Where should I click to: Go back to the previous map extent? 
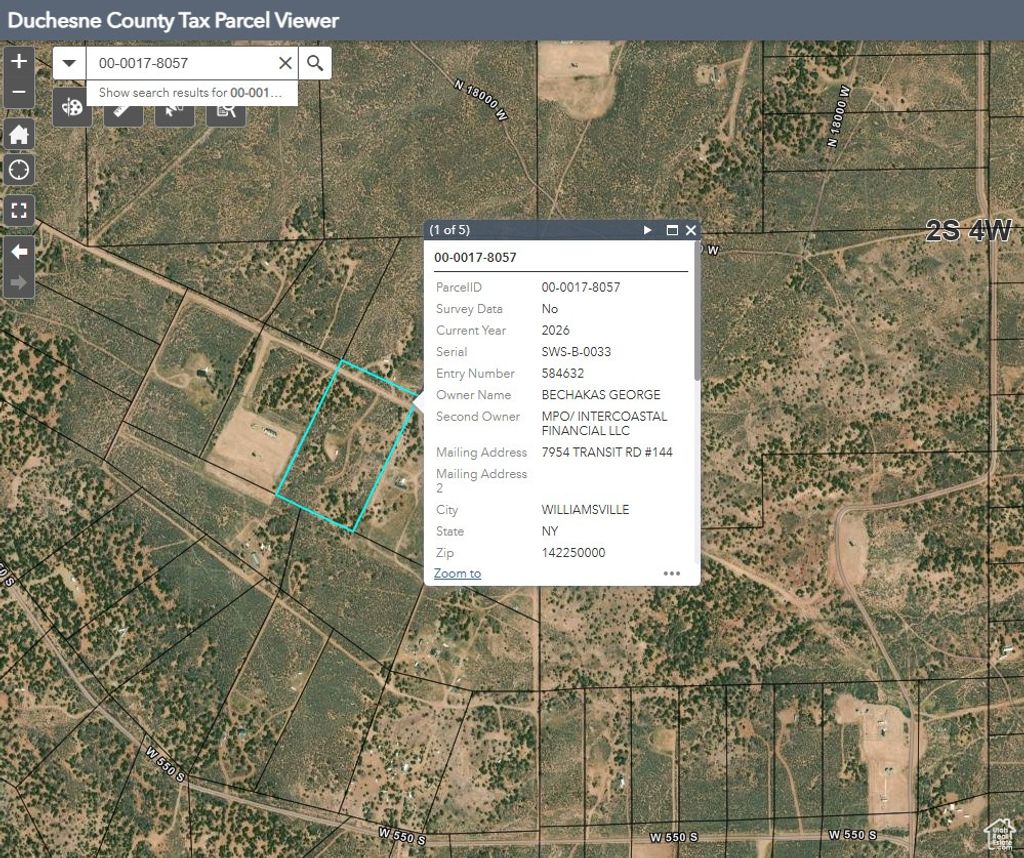tap(19, 250)
